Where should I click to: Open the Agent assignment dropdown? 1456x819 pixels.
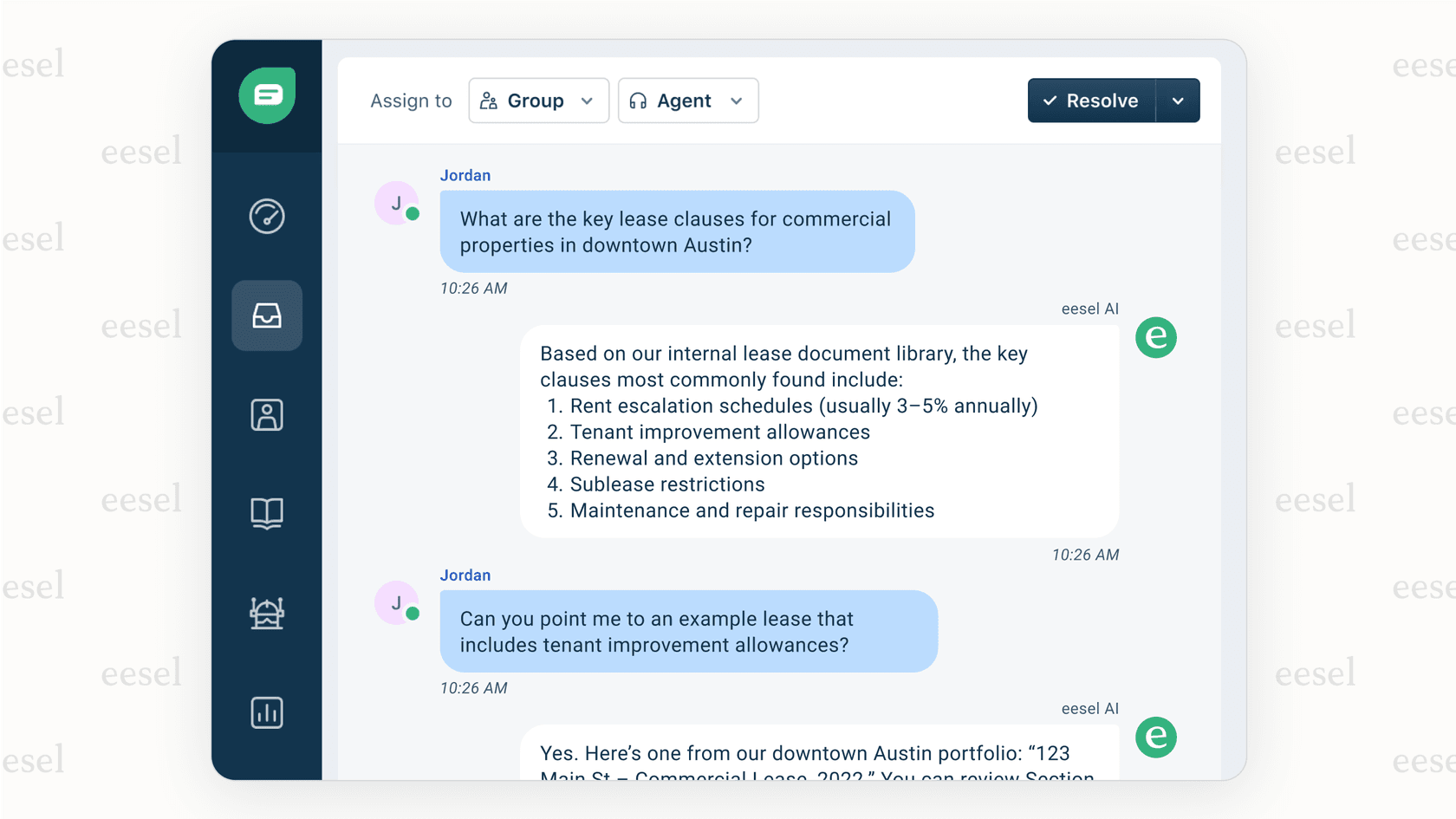coord(688,101)
